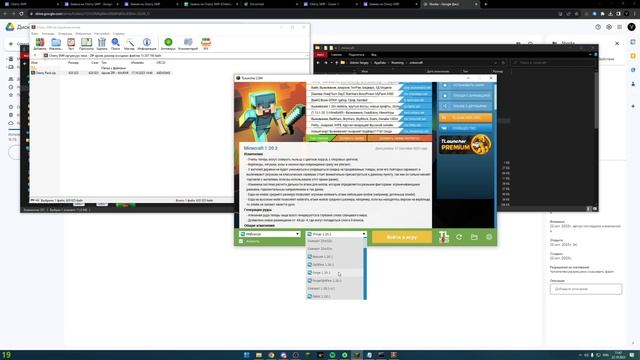
Task: Collapse the version dropdown in TLauncher
Action: [364, 234]
